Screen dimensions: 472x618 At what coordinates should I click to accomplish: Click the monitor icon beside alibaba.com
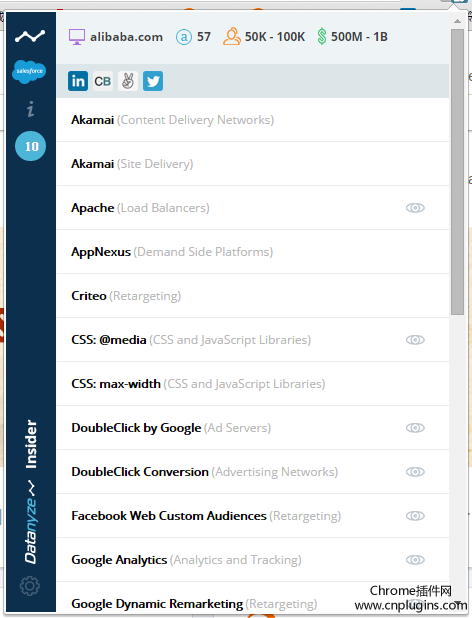77,37
